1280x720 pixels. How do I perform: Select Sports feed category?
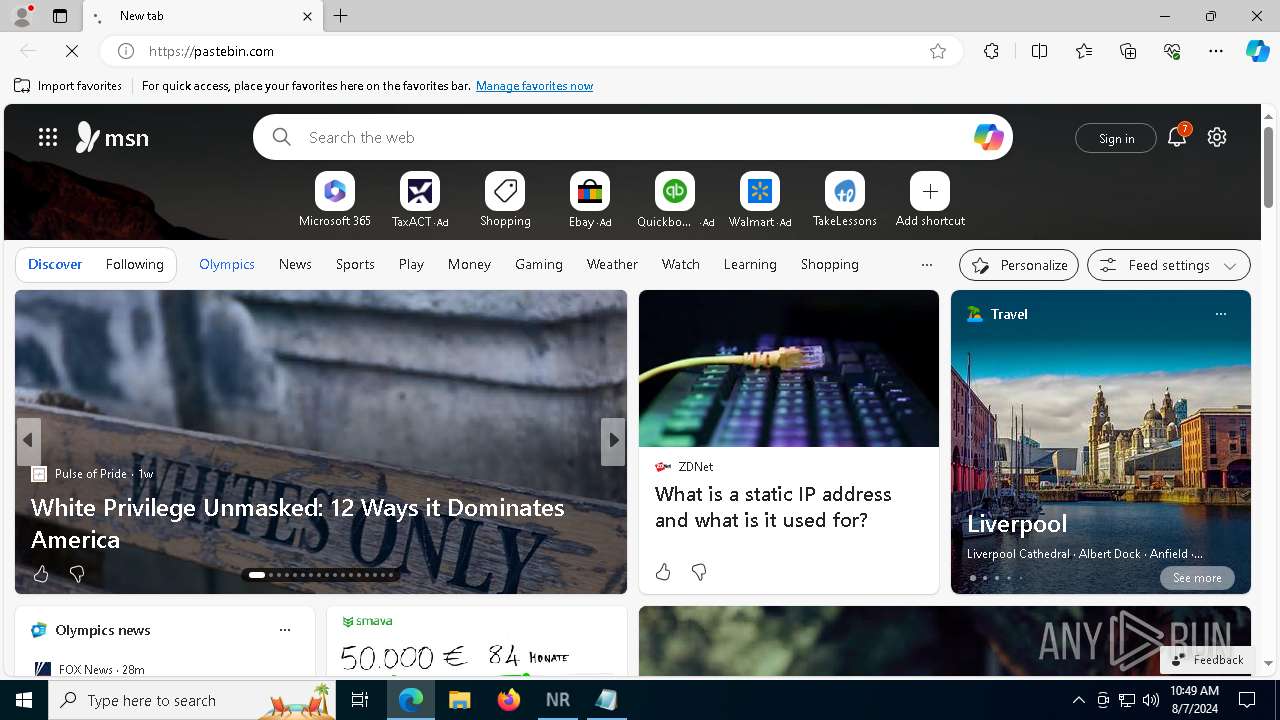coord(355,264)
